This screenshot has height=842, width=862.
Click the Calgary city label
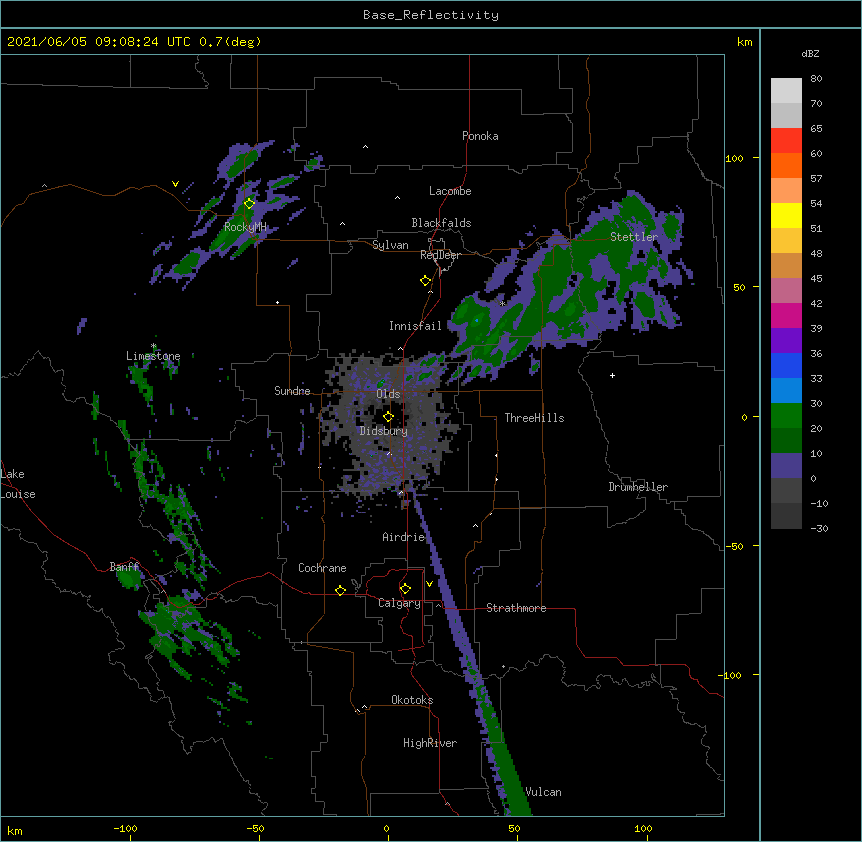(x=399, y=603)
